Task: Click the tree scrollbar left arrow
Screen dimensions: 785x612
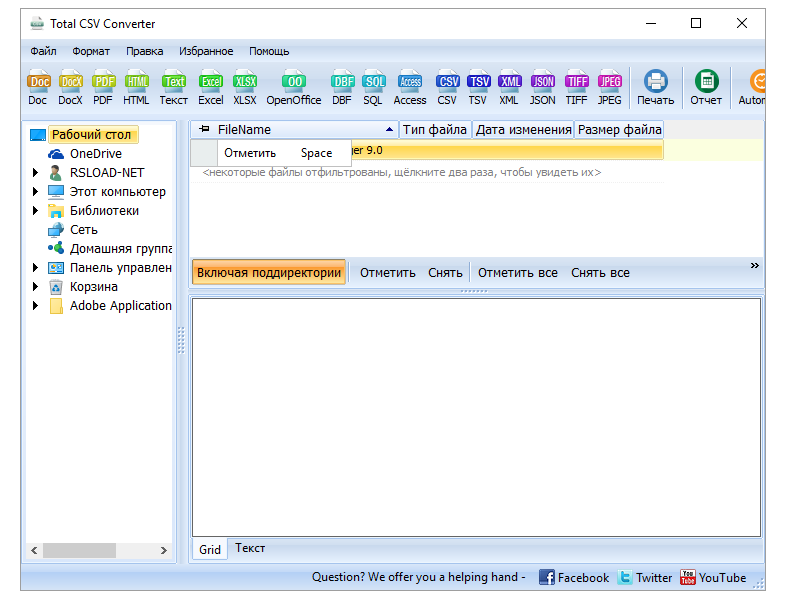Action: pos(34,550)
